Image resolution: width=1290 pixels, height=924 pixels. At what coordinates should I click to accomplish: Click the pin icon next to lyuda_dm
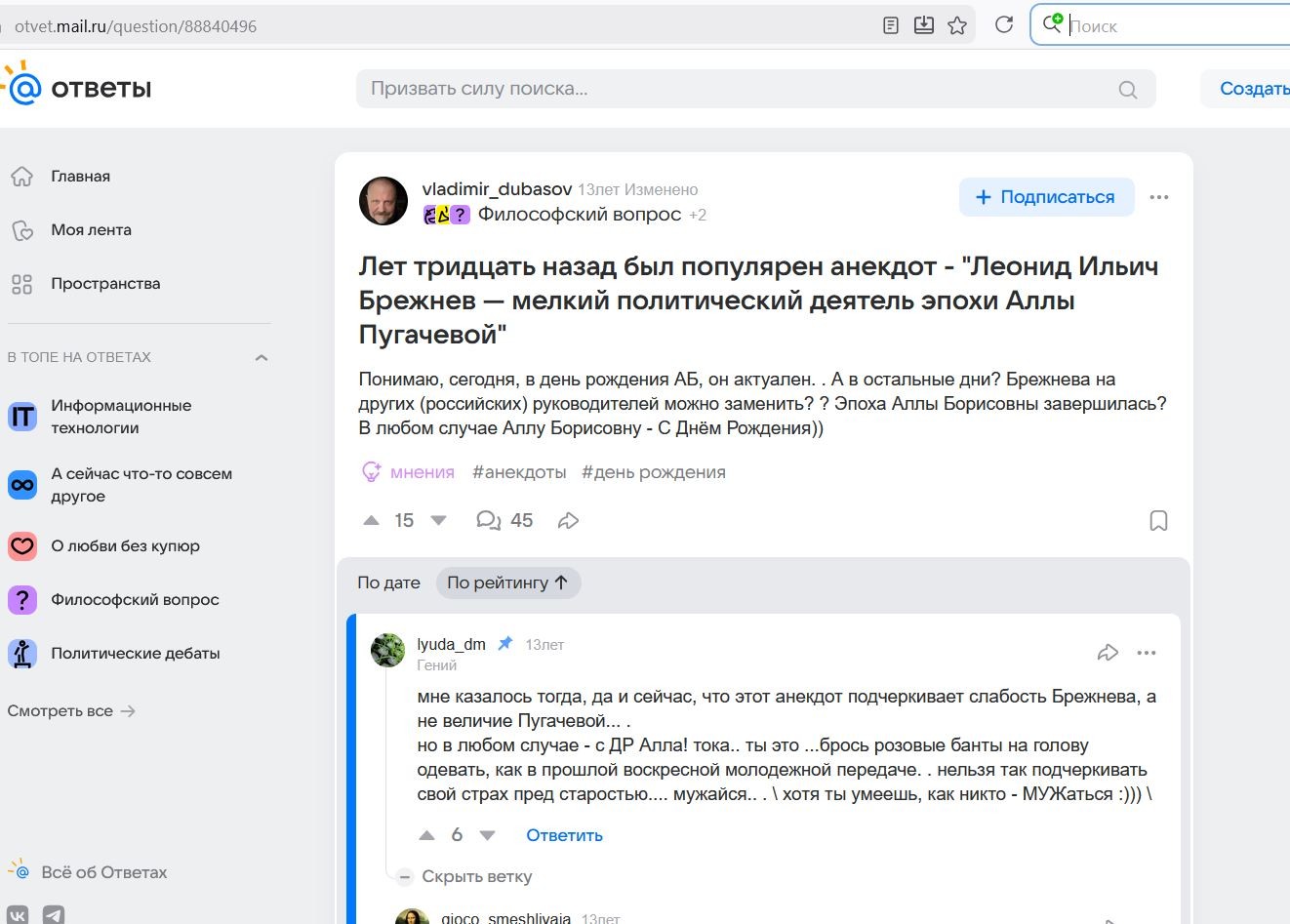tap(505, 643)
